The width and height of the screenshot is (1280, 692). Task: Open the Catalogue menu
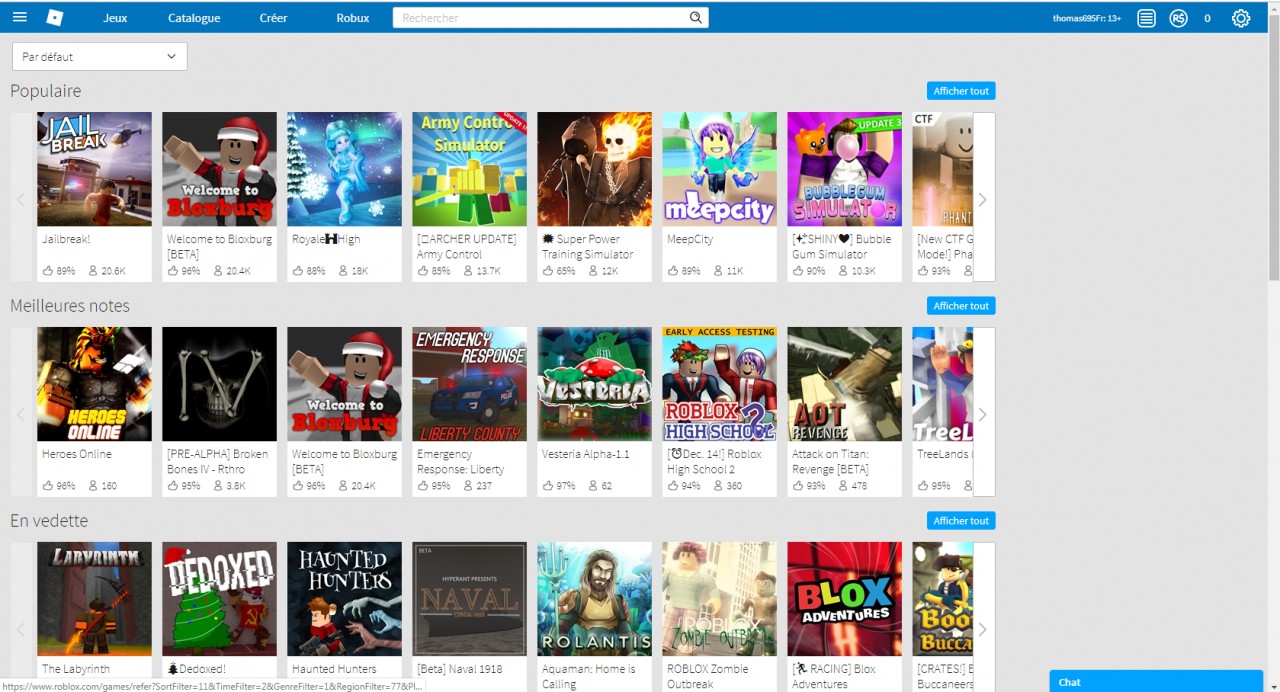pos(194,18)
